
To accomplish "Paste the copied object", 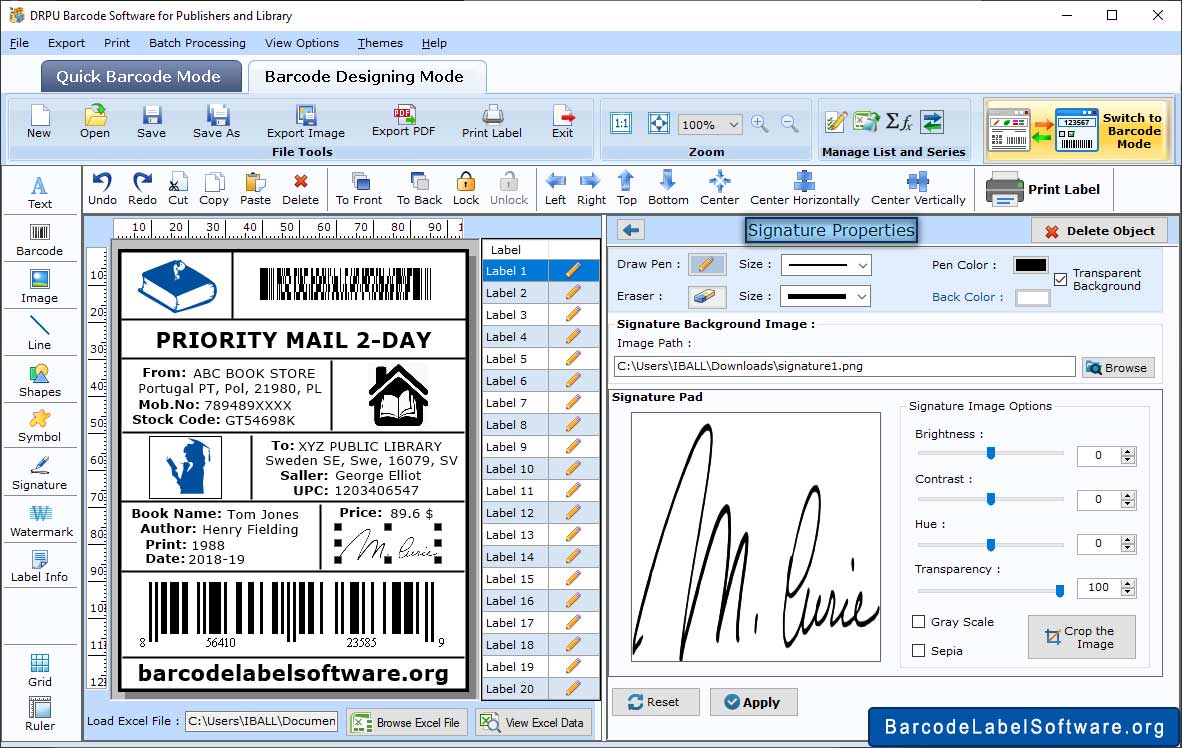I will [x=256, y=189].
